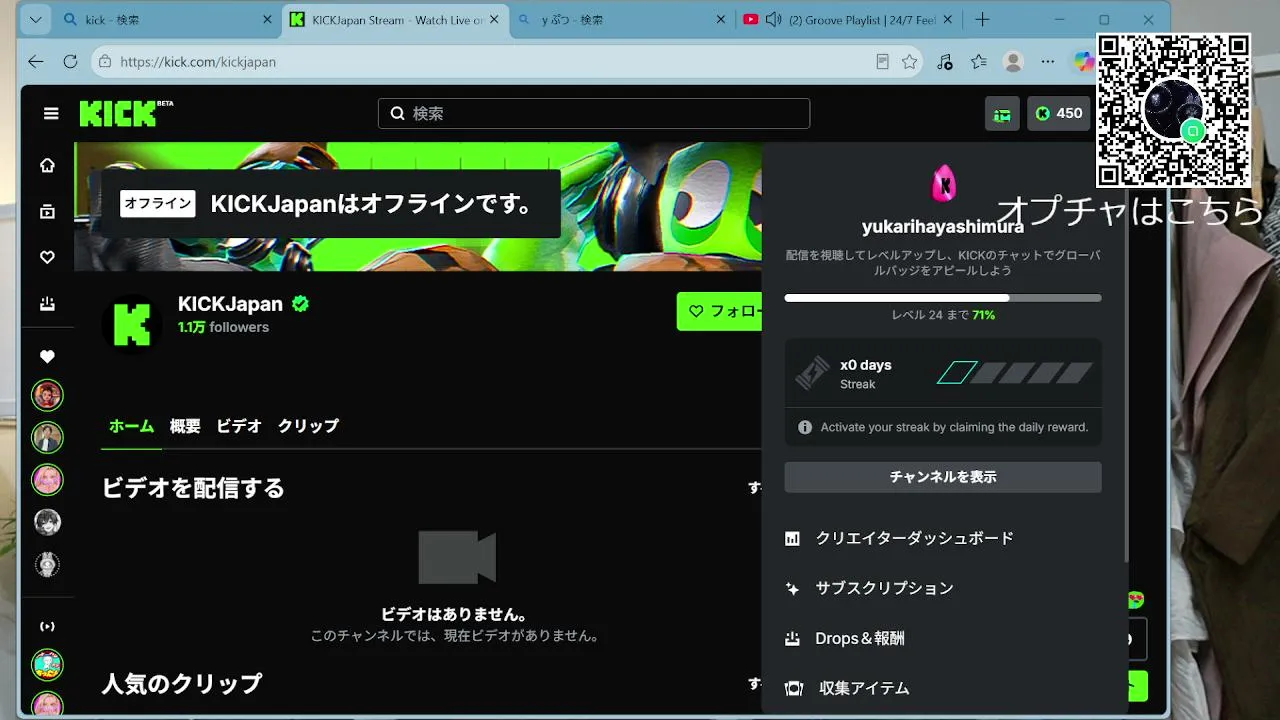Open the Browse icon under Home
Screen dimensions: 1280x720
(47, 211)
